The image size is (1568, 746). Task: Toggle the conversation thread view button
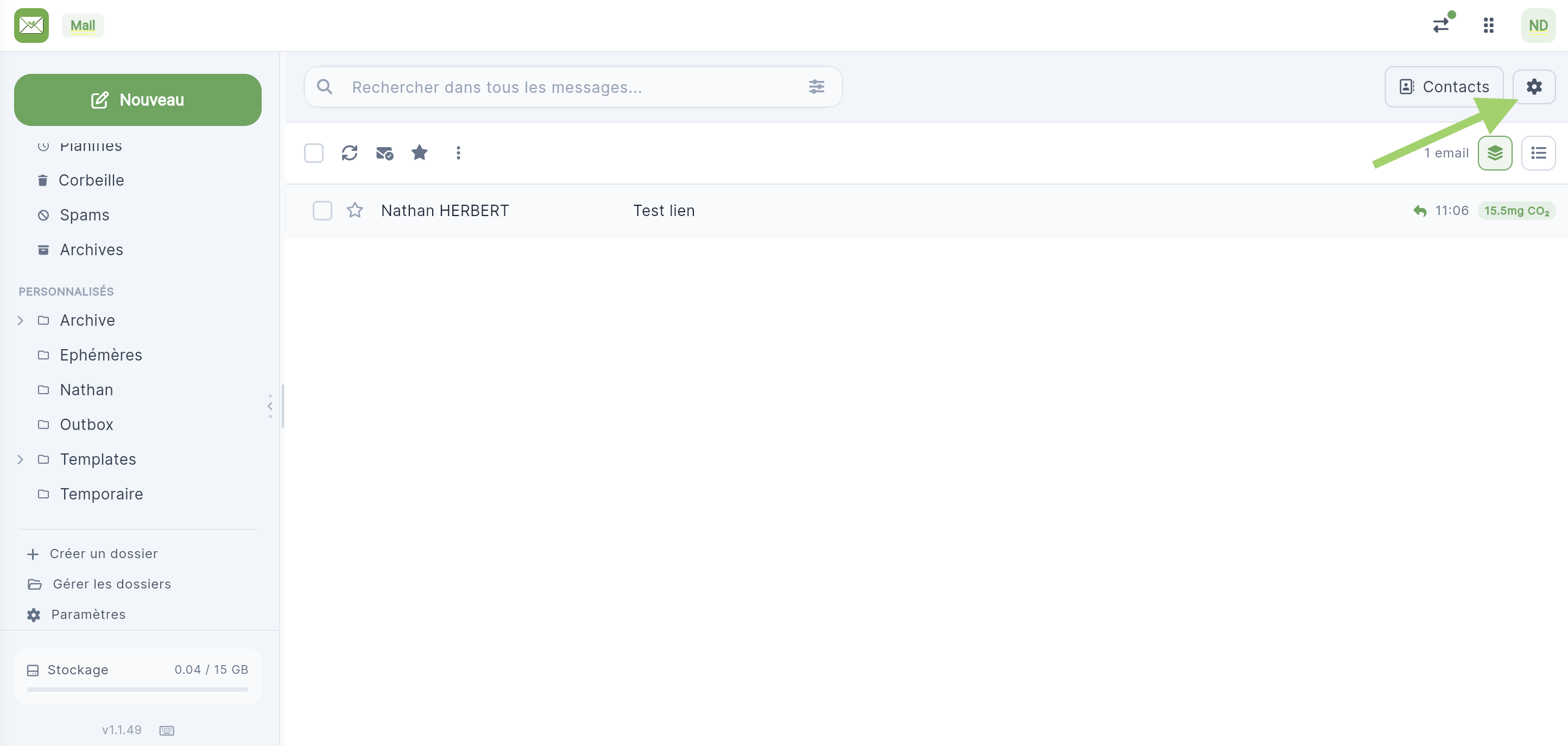tap(1495, 153)
